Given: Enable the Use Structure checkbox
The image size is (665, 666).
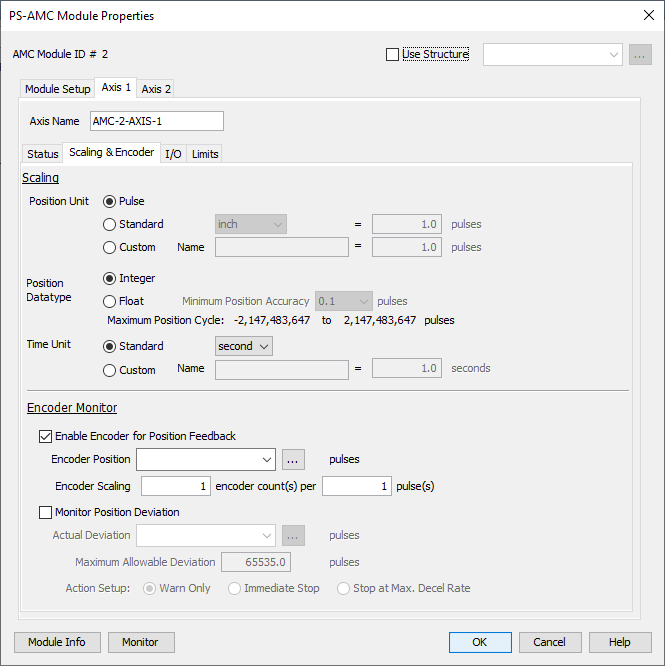Looking at the screenshot, I should (393, 55).
